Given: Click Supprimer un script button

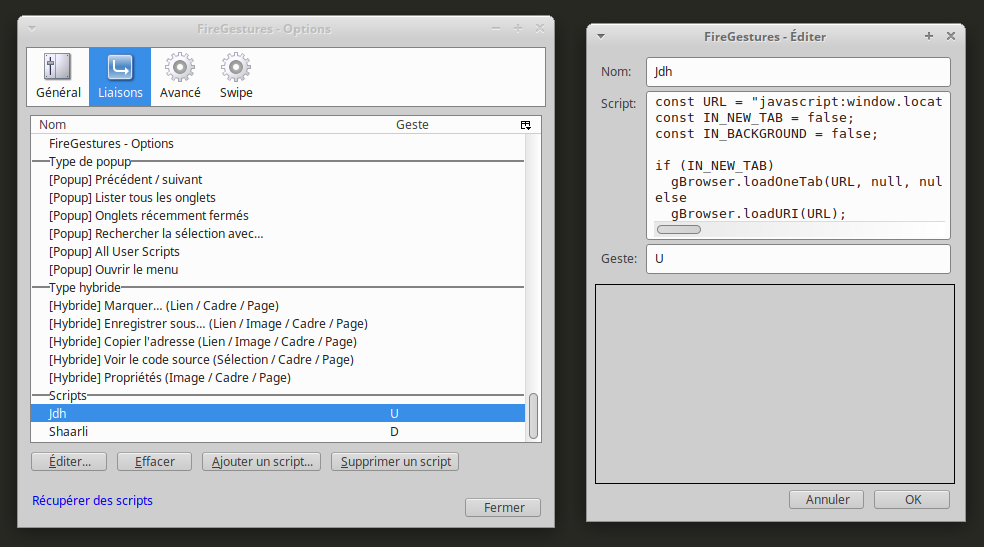Looking at the screenshot, I should [x=395, y=462].
